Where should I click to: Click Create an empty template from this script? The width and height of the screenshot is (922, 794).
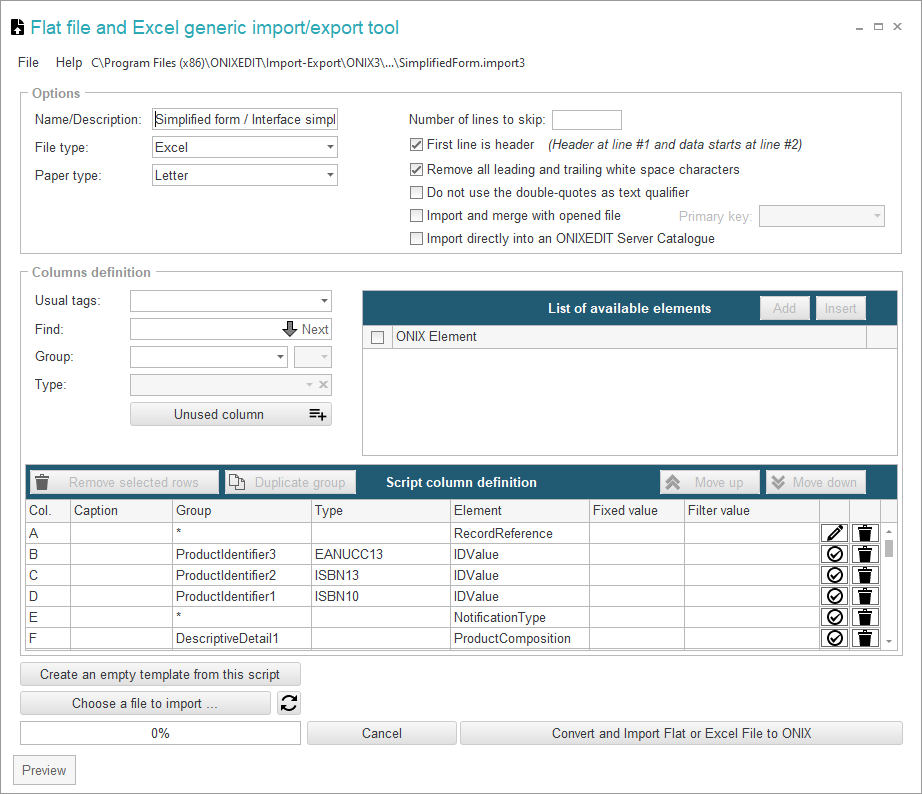(160, 674)
